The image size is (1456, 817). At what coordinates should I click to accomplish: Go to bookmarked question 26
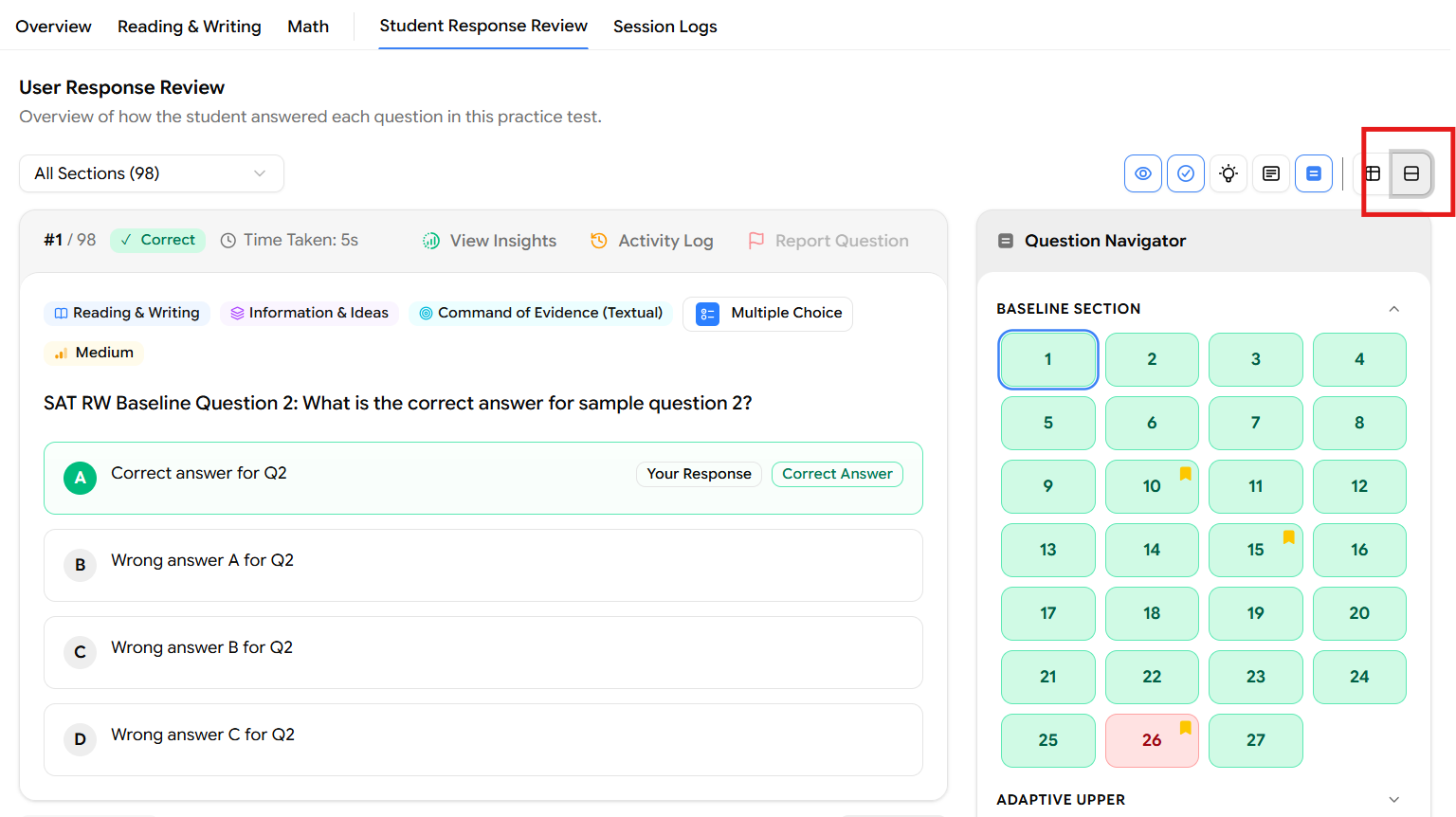click(1152, 740)
